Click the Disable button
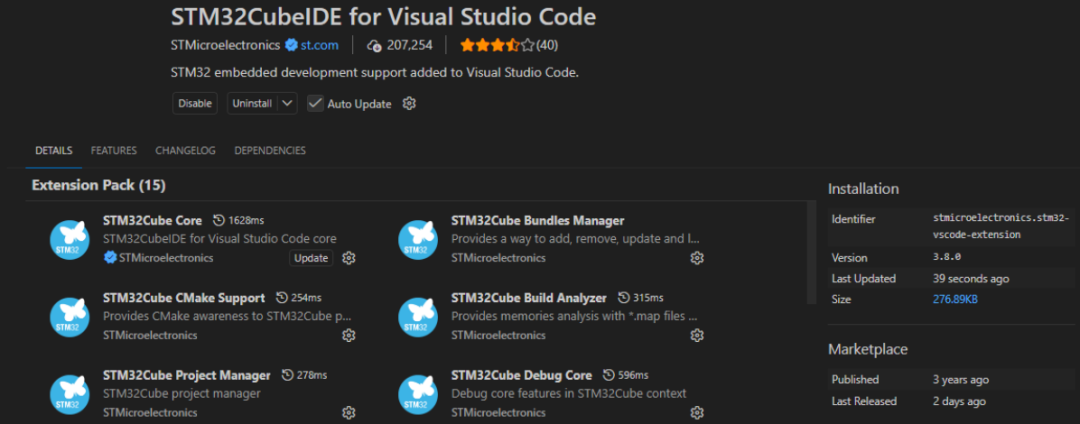This screenshot has width=1080, height=424. (195, 103)
